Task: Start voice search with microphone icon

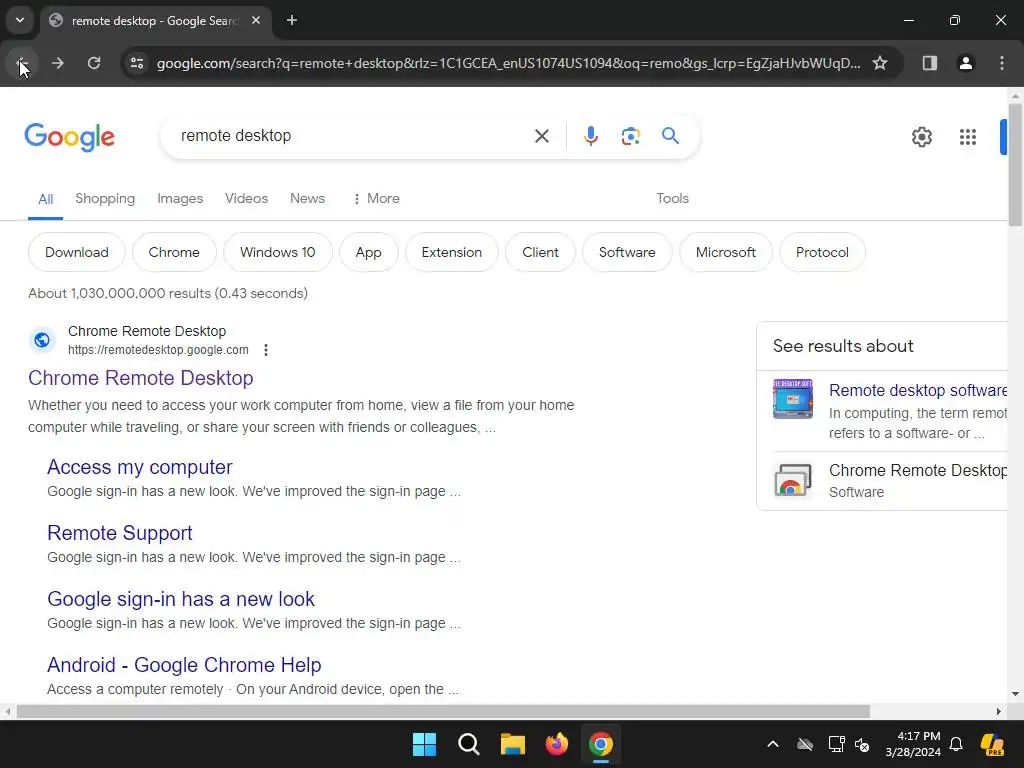Action: coord(590,136)
